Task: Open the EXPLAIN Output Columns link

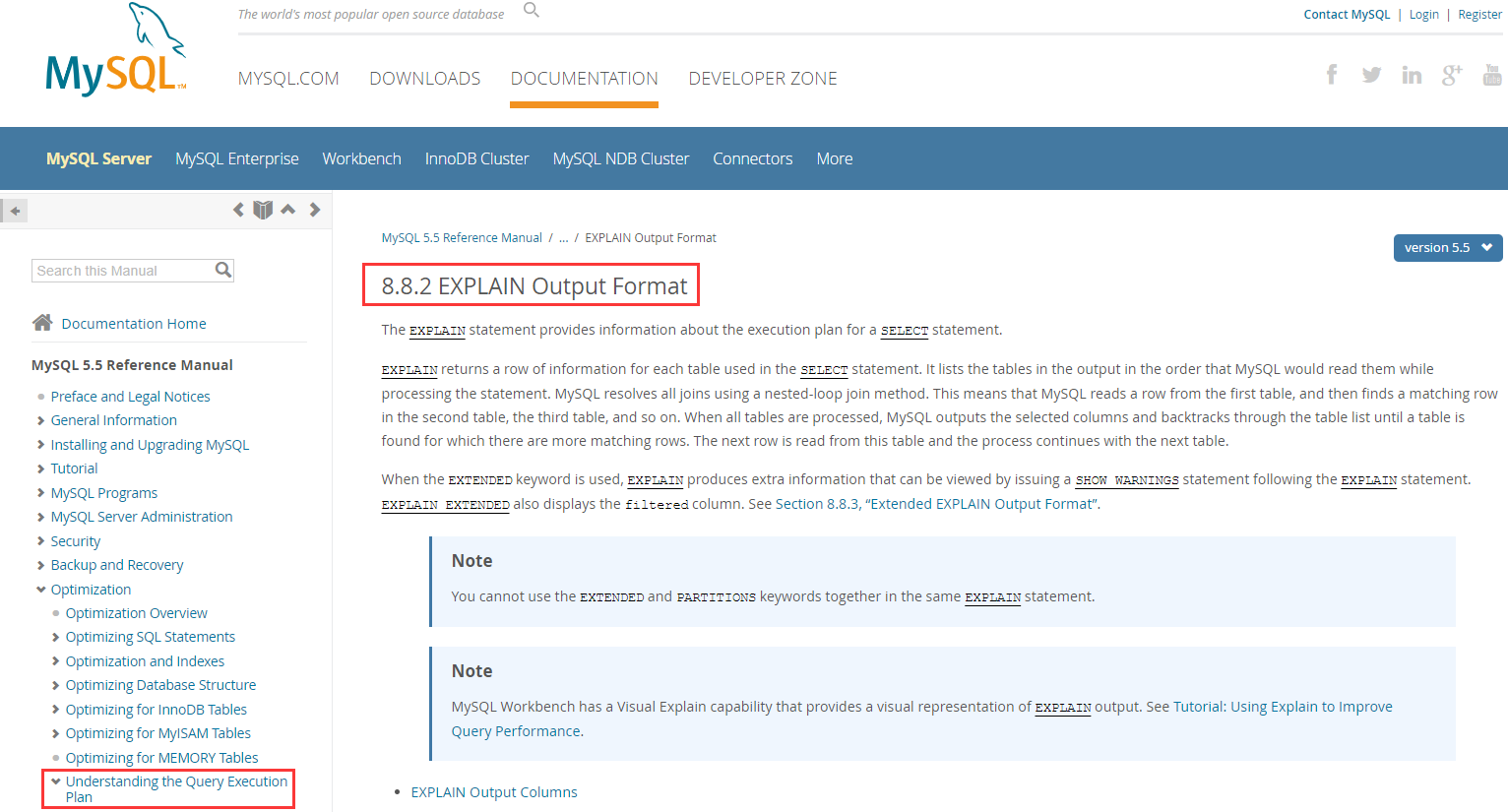Action: 494,792
